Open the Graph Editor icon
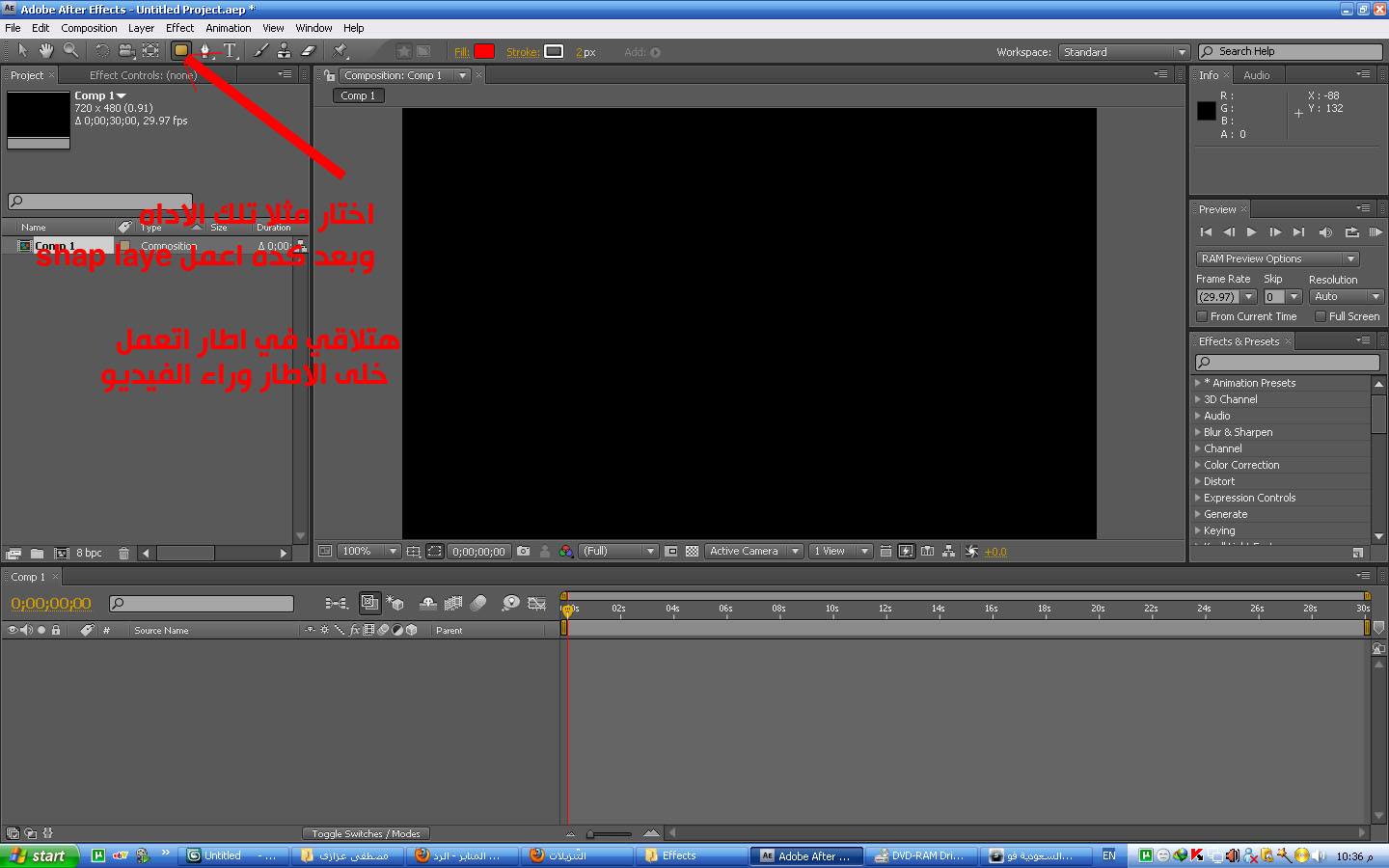 tap(537, 603)
